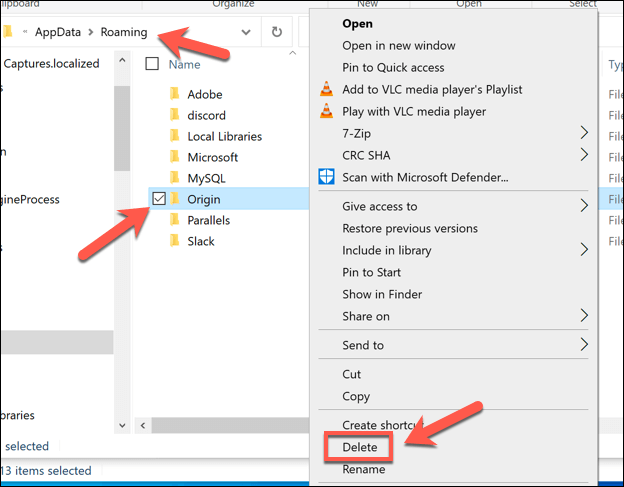Screen dimensions: 624x487
Task: Choose Delete from the context menu
Action: point(360,447)
